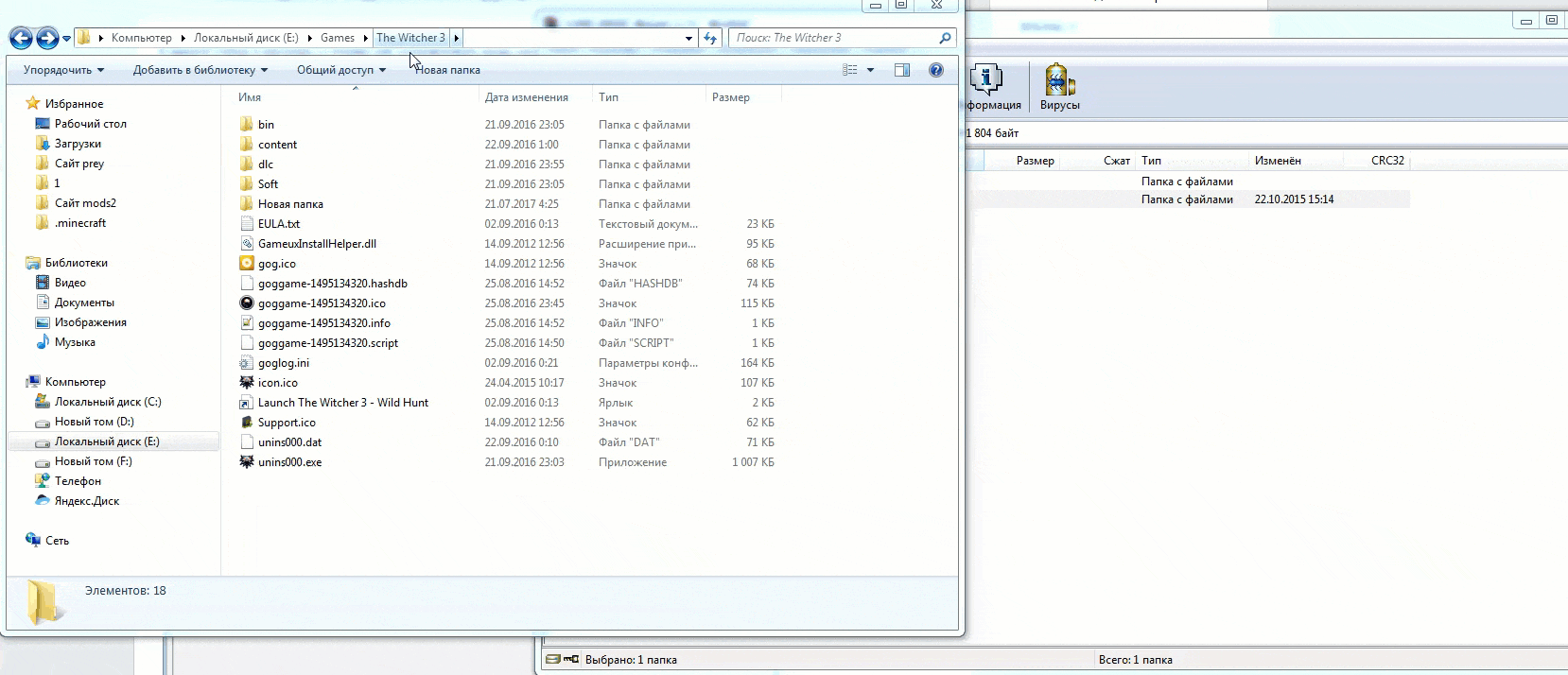Open the Launch The Witcher 3 shortcut

(342, 403)
